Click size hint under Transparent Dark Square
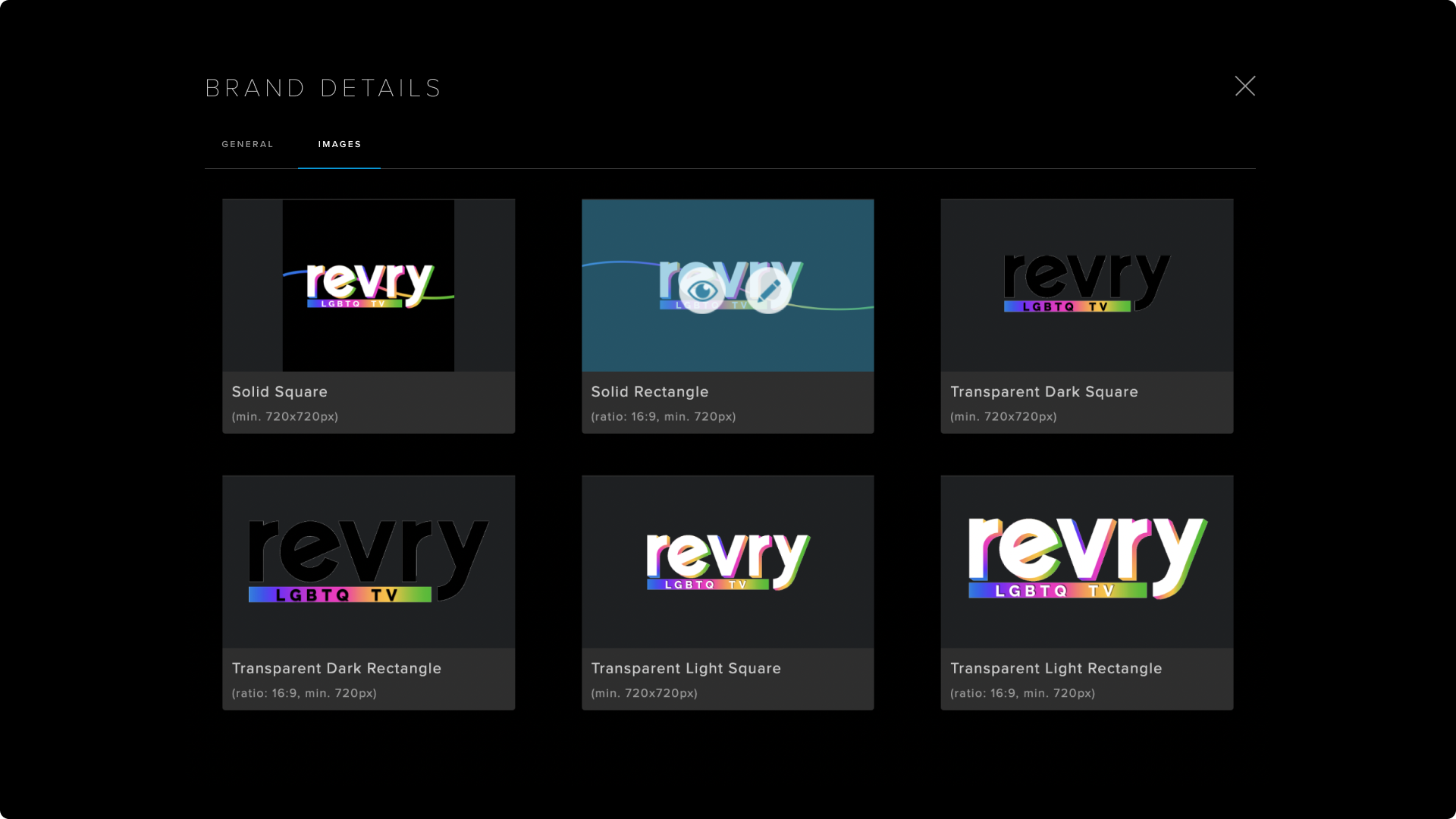 coord(1004,416)
